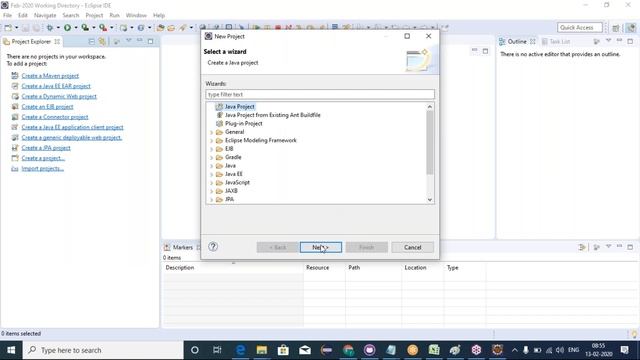Image resolution: width=640 pixels, height=360 pixels.
Task: Open dropdown arrow next to New icon
Action: click(x=17, y=28)
